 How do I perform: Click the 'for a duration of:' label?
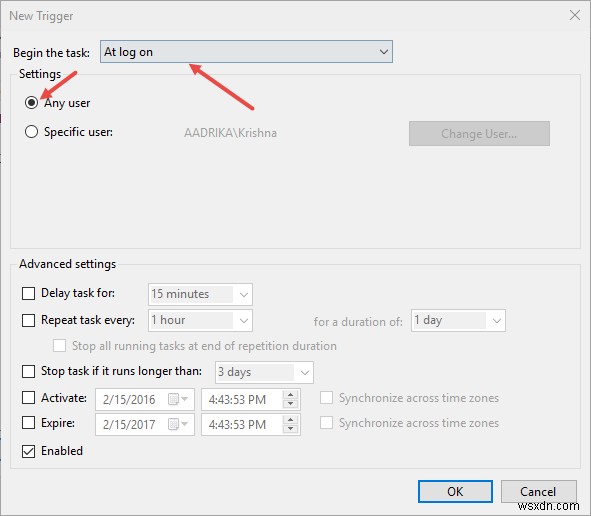click(358, 322)
